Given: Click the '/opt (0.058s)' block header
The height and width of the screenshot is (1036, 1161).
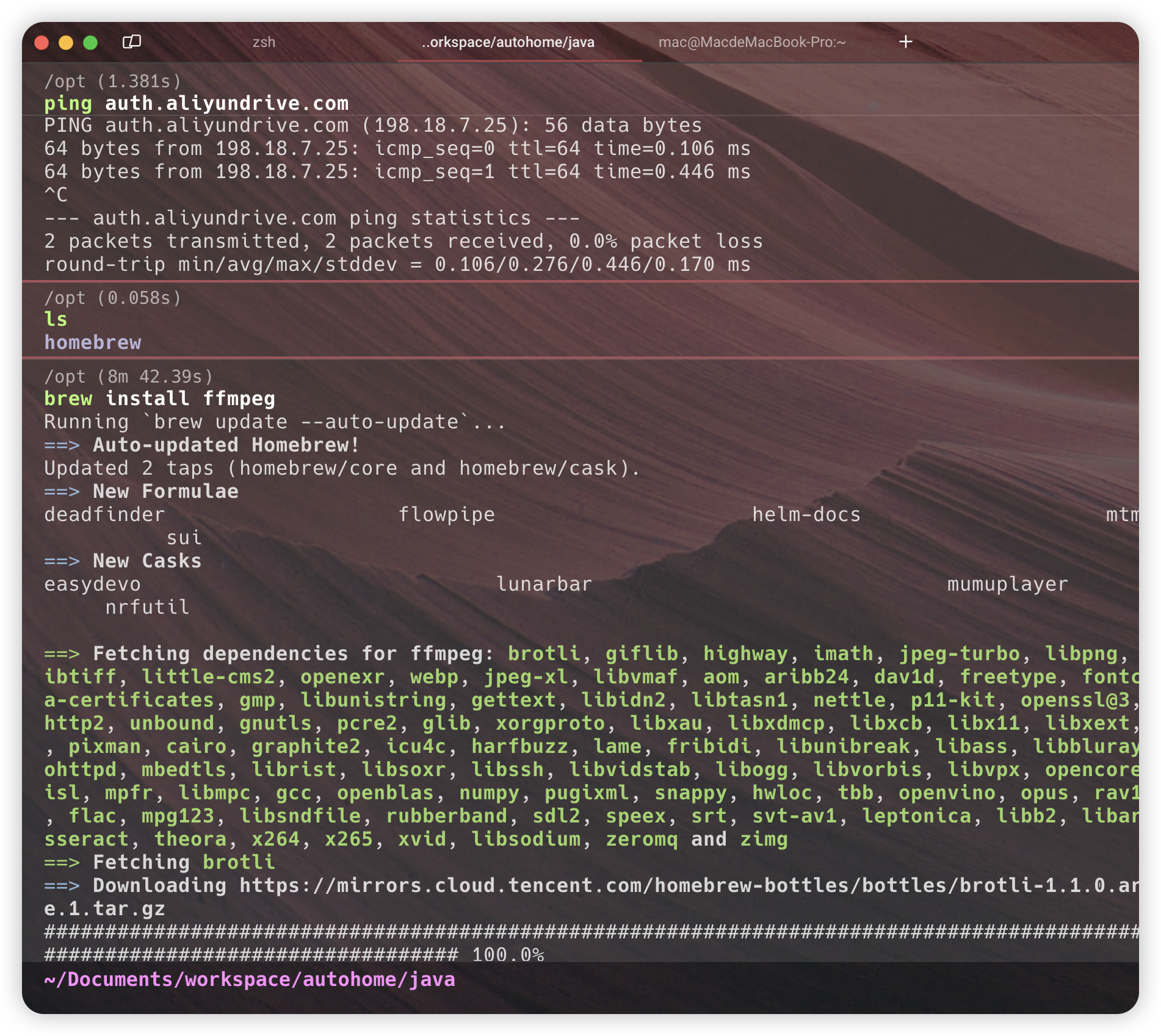Looking at the screenshot, I should [113, 298].
